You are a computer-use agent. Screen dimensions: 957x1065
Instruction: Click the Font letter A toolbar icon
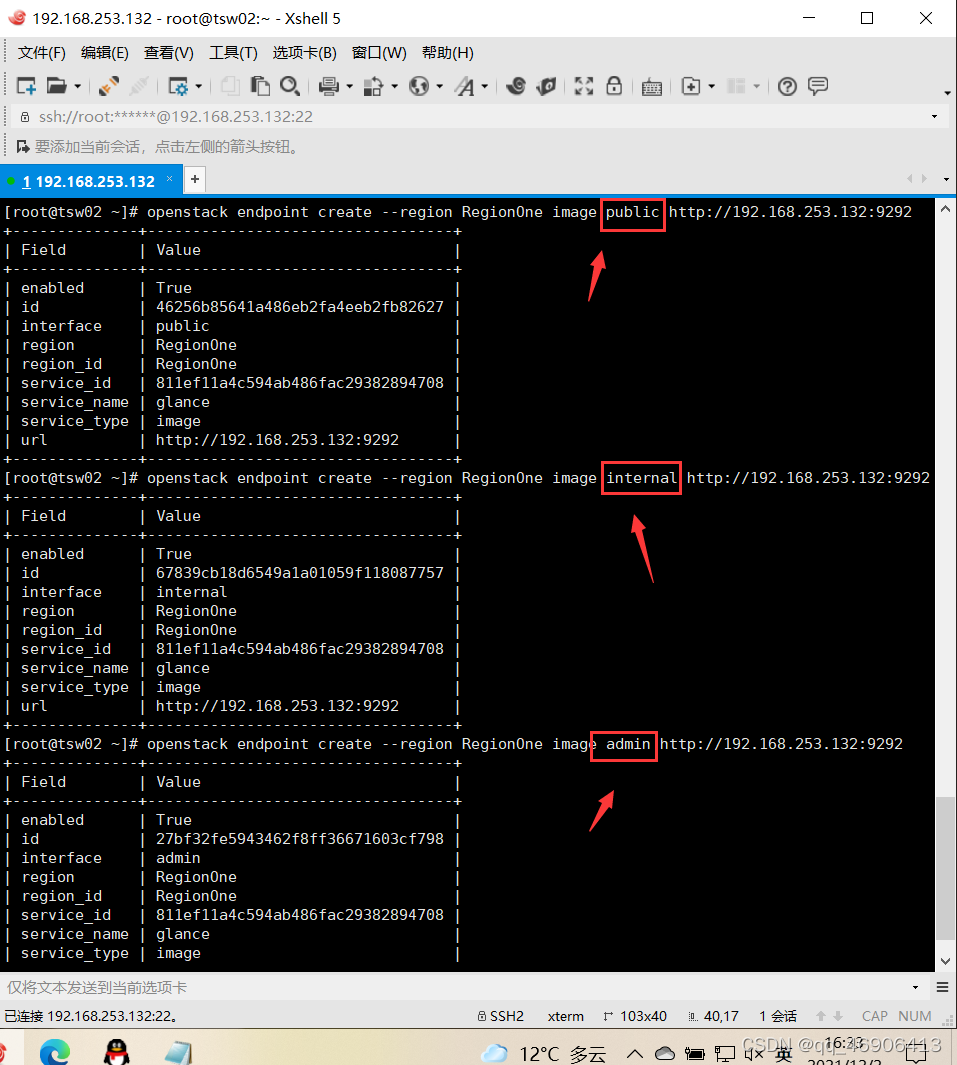[465, 86]
